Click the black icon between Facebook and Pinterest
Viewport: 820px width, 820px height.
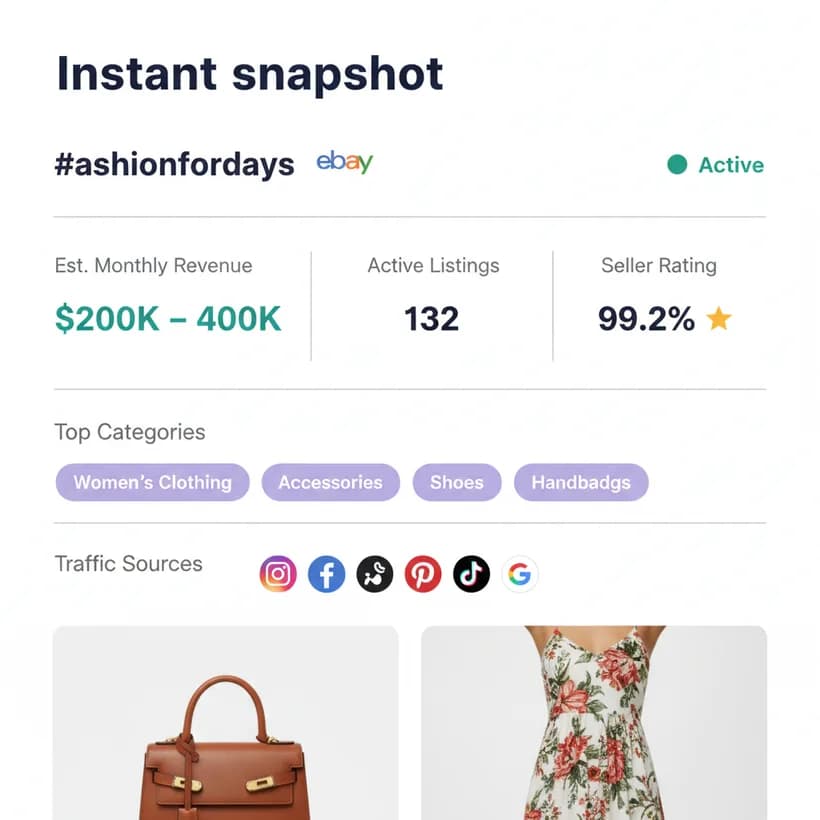click(374, 574)
